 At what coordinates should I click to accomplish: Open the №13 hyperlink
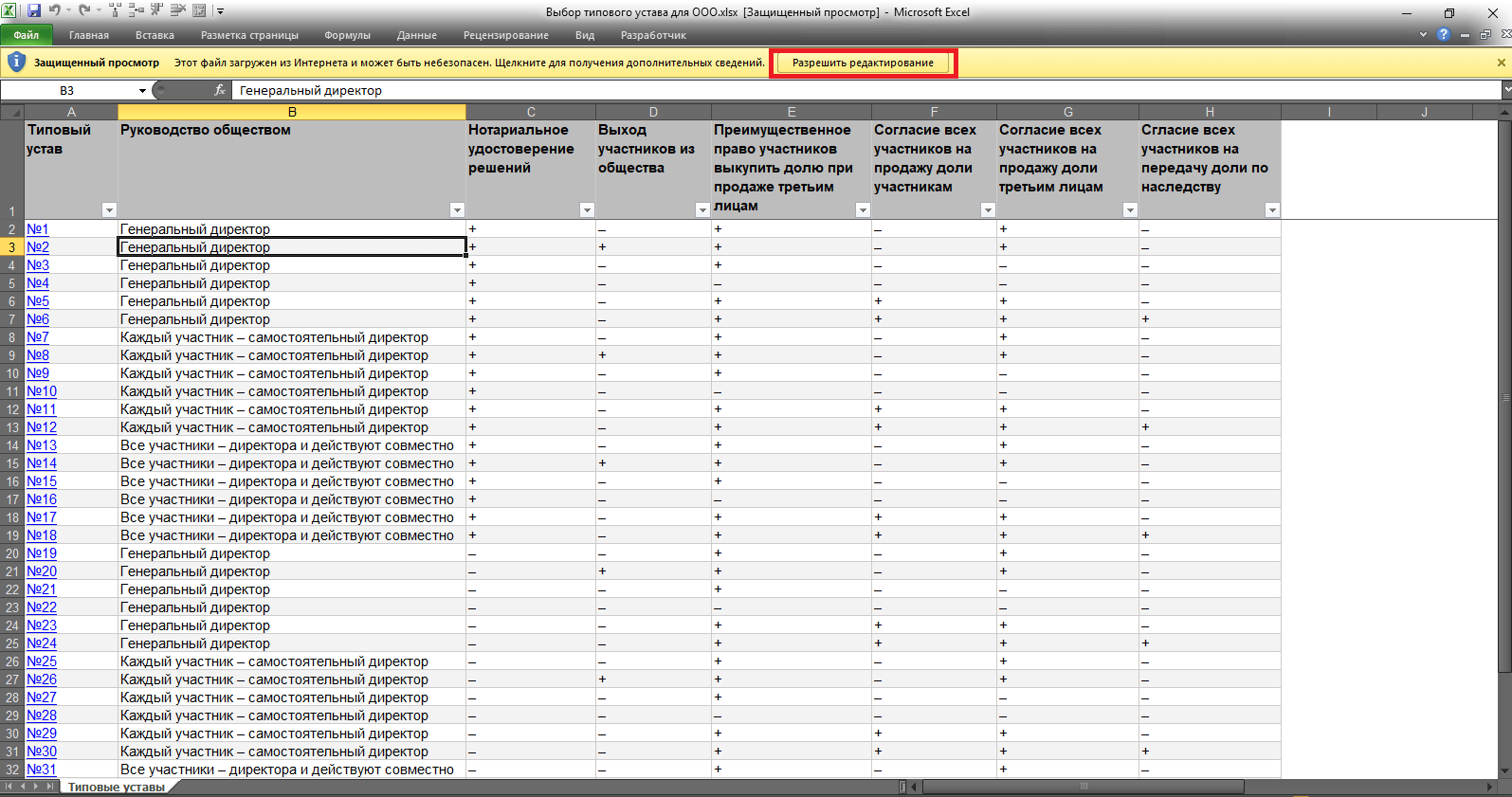click(42, 445)
